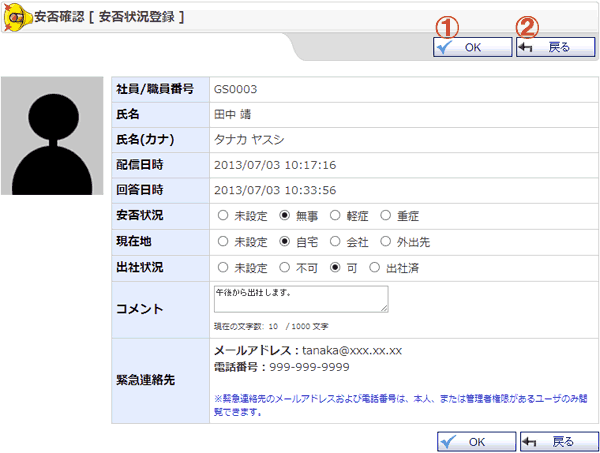Click the 回答日時 row label
600x453 pixels.
click(x=140, y=190)
